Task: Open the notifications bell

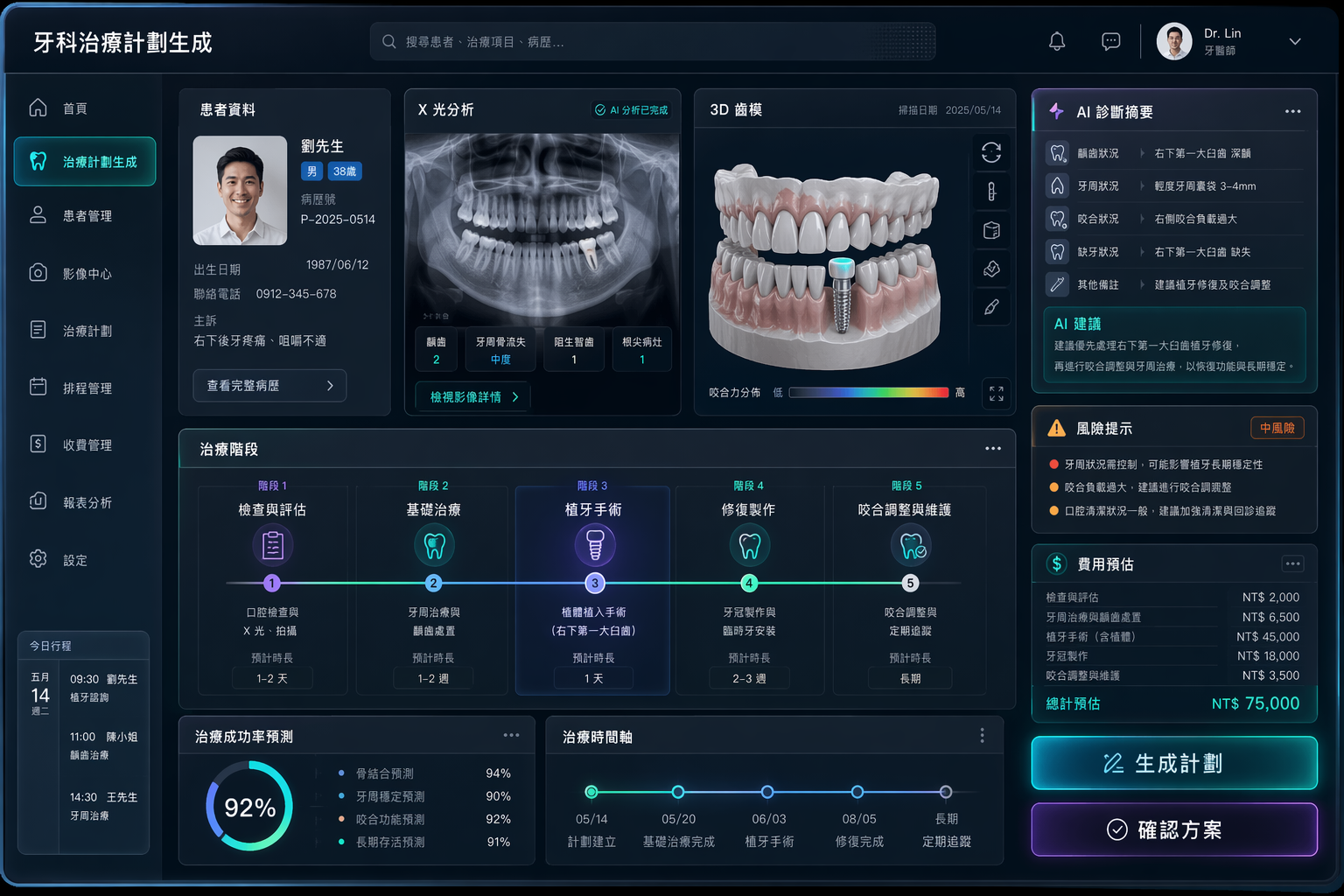Action: tap(1057, 41)
